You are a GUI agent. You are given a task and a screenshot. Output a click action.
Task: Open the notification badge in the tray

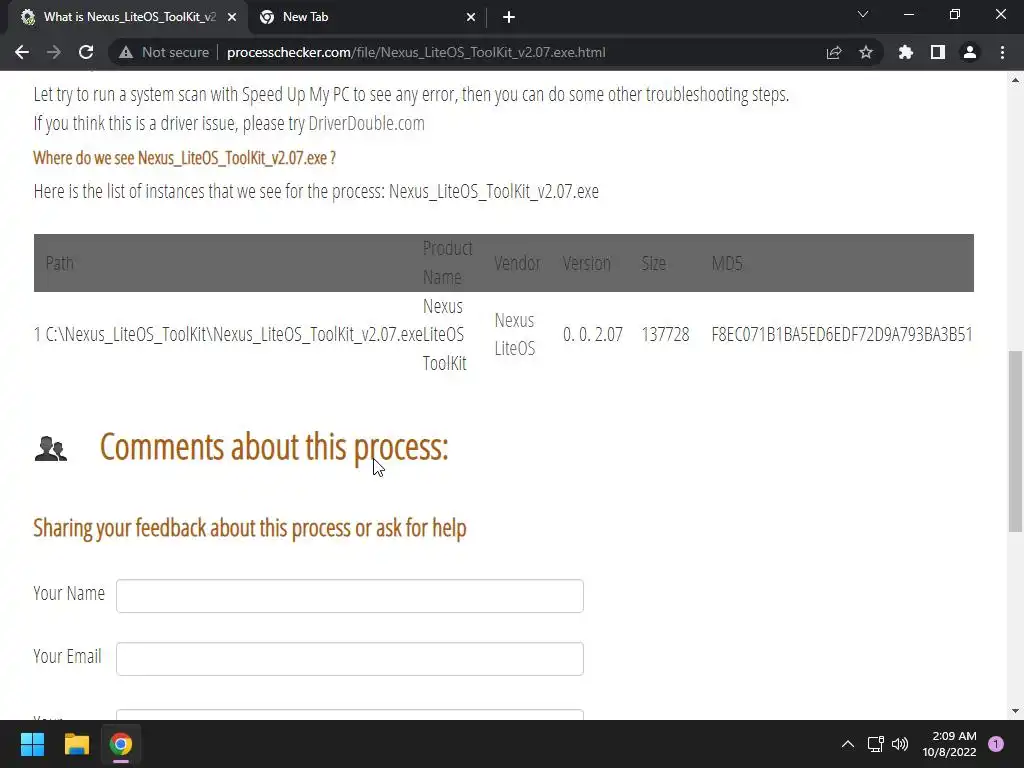click(996, 744)
